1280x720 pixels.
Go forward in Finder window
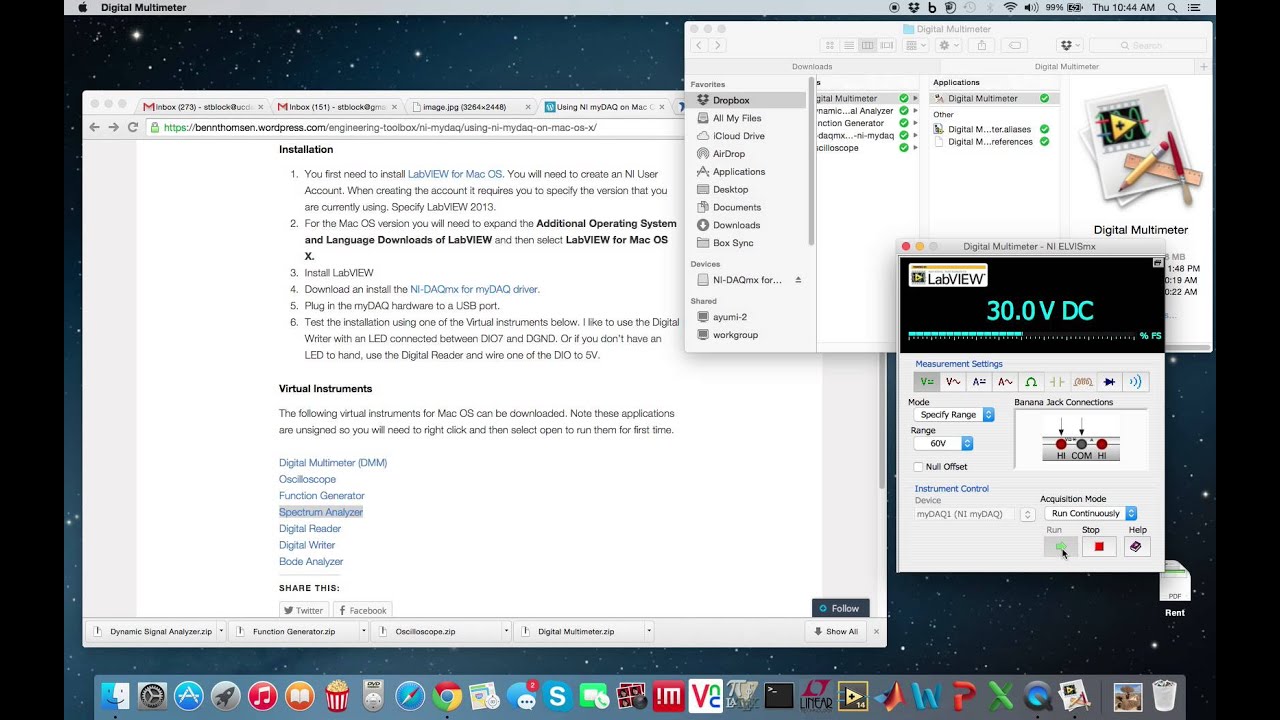pyautogui.click(x=717, y=45)
